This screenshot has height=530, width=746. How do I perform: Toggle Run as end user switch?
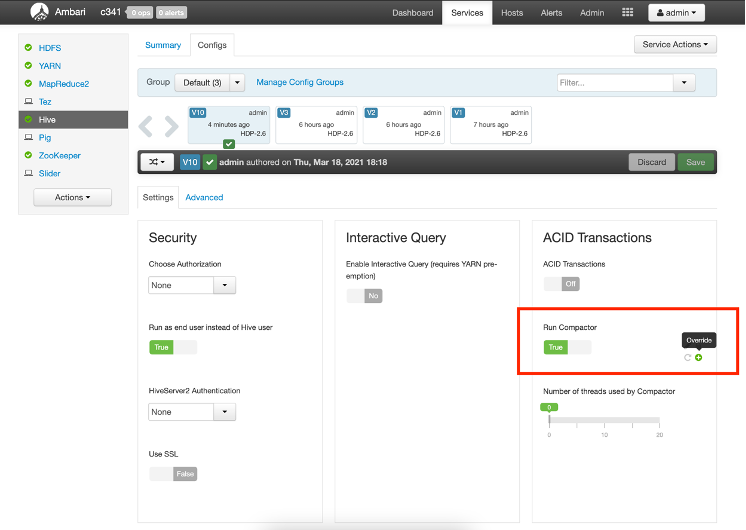pyautogui.click(x=173, y=347)
